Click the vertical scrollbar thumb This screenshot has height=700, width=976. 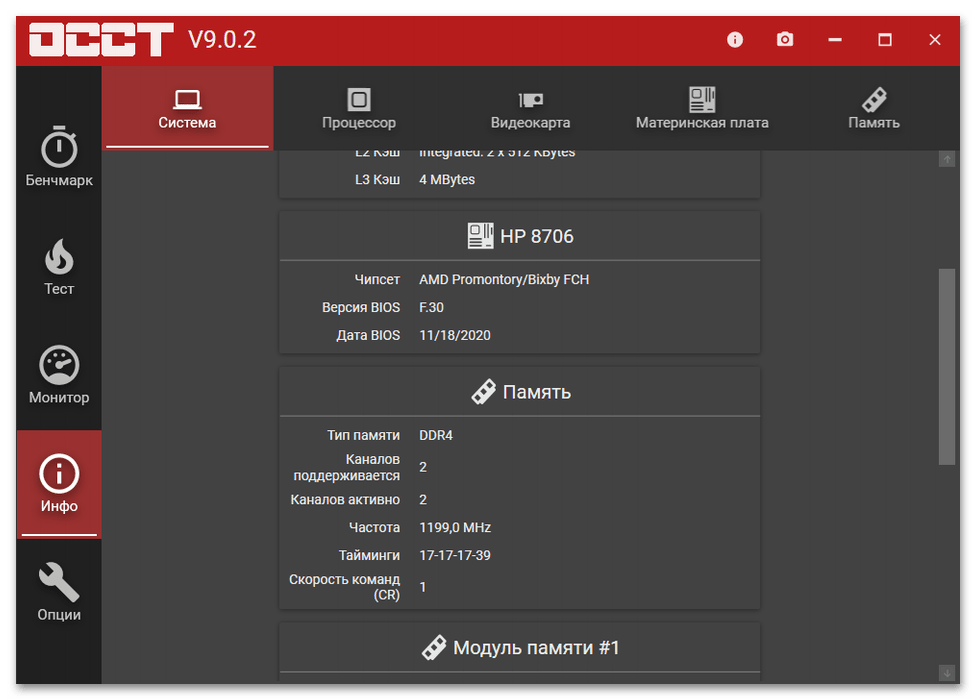946,365
